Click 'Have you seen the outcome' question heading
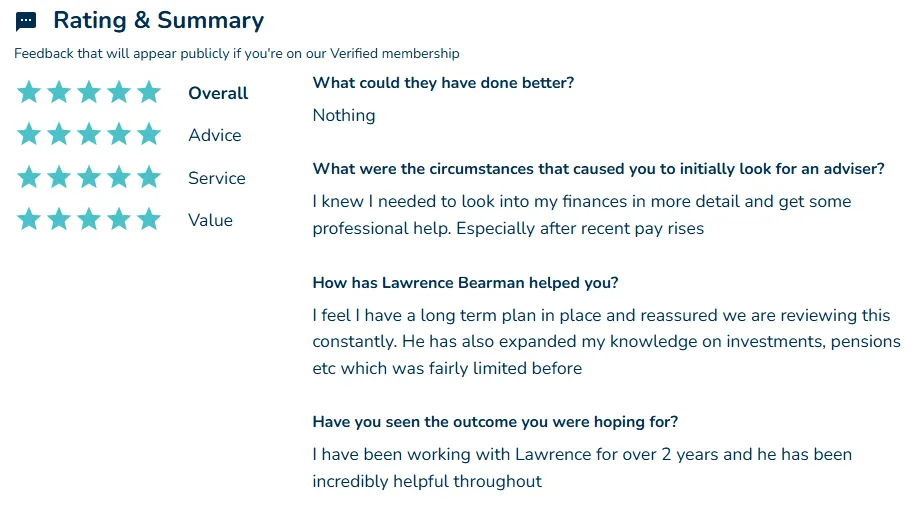 tap(495, 422)
